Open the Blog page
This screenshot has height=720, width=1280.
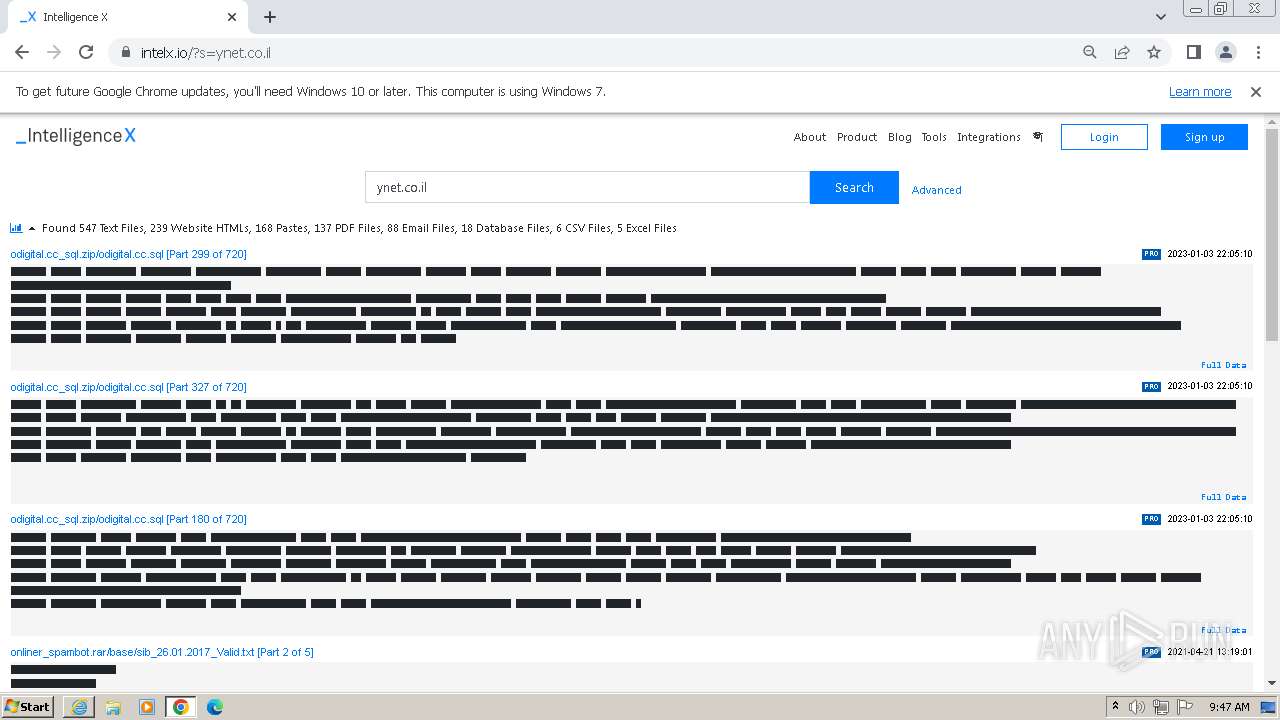click(x=900, y=137)
